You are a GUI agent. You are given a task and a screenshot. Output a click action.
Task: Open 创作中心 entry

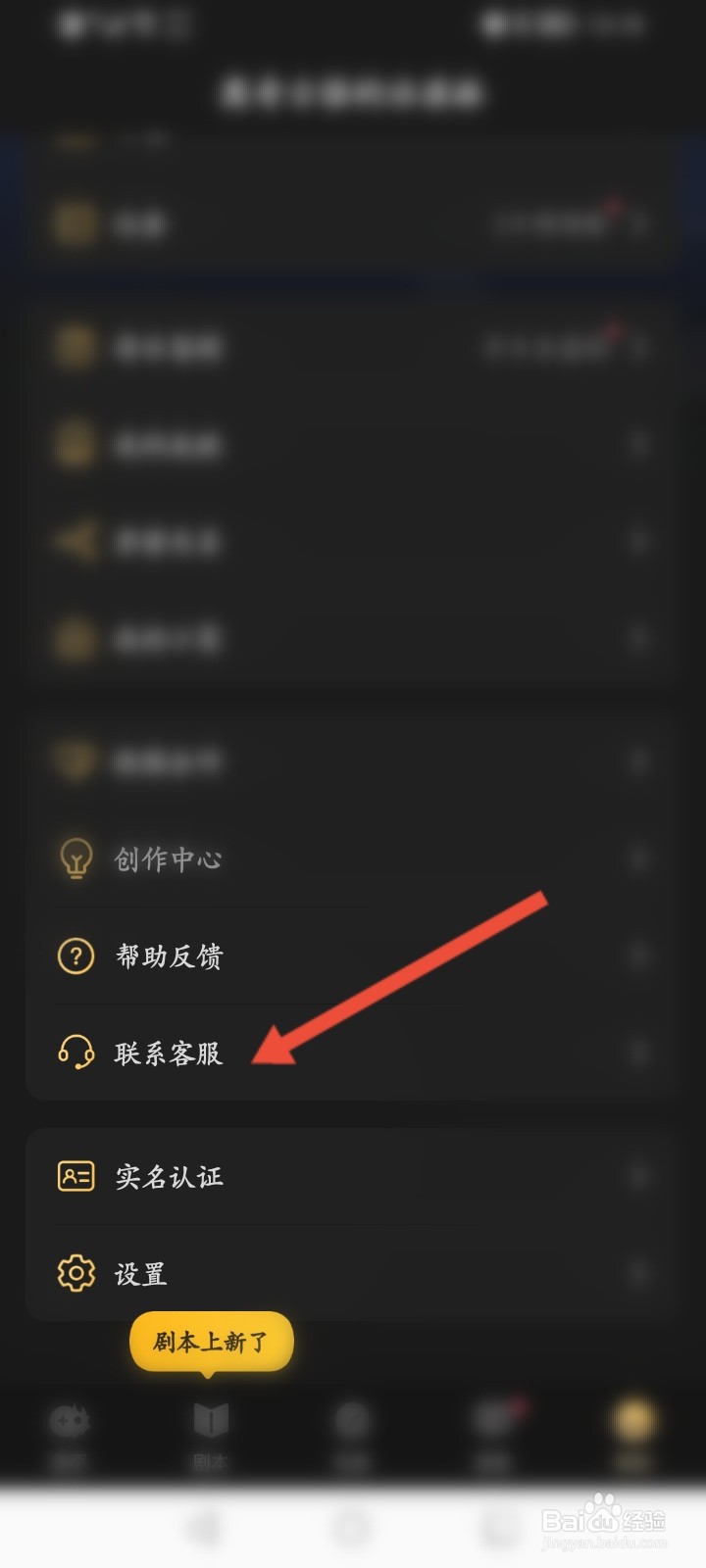pyautogui.click(x=353, y=859)
